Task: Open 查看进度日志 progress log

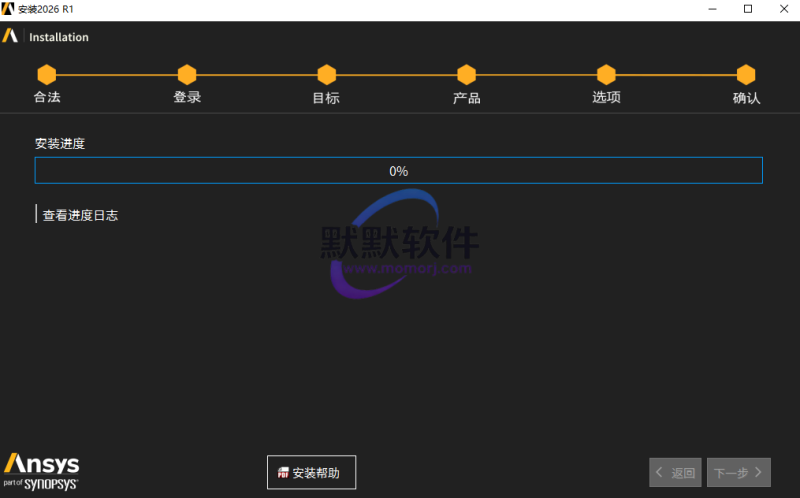Action: pos(80,215)
